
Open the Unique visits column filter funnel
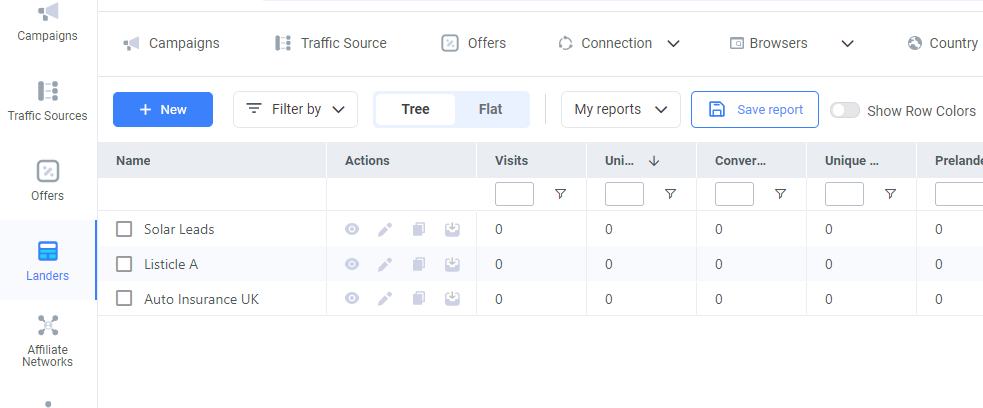670,194
